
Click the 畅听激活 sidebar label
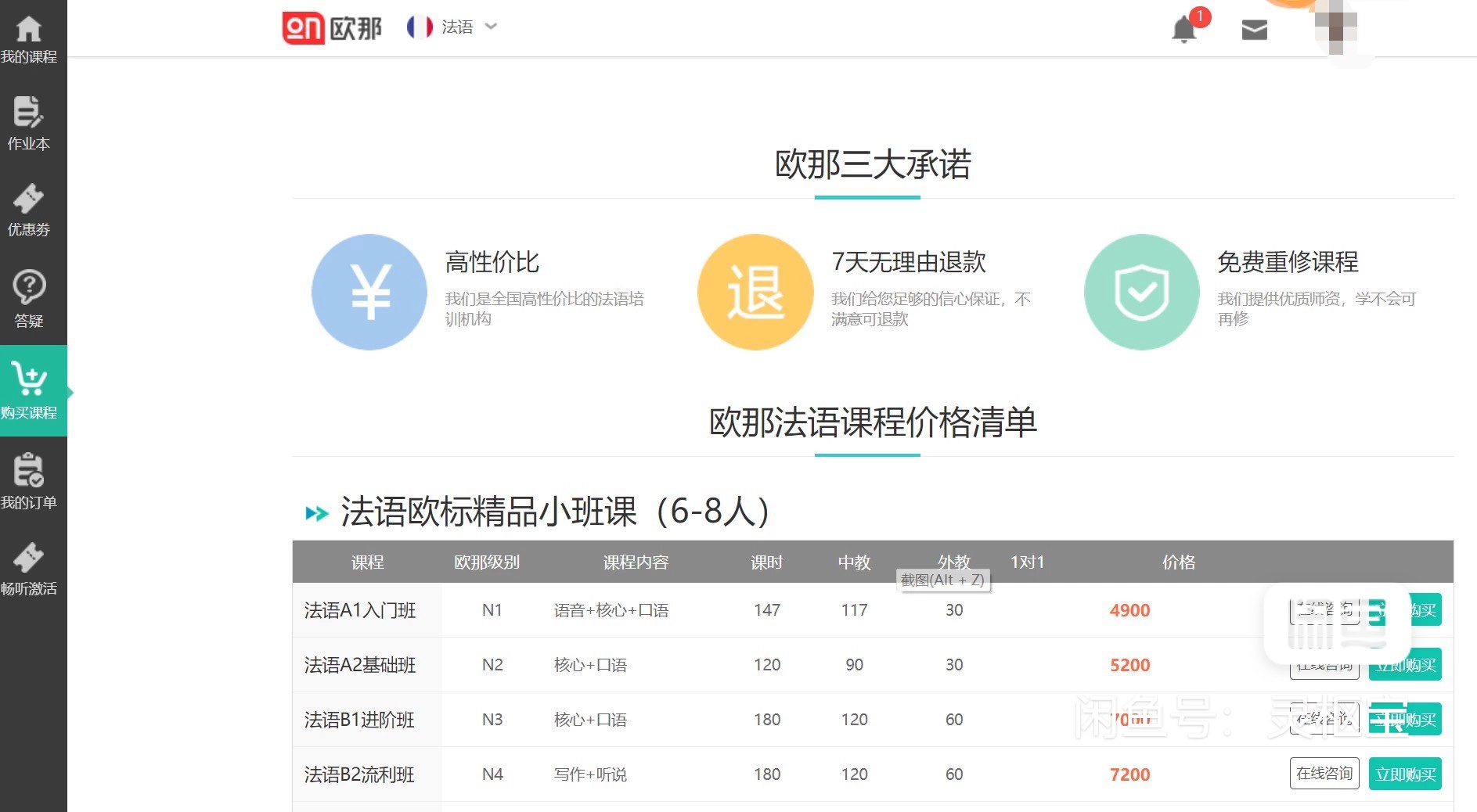[29, 588]
